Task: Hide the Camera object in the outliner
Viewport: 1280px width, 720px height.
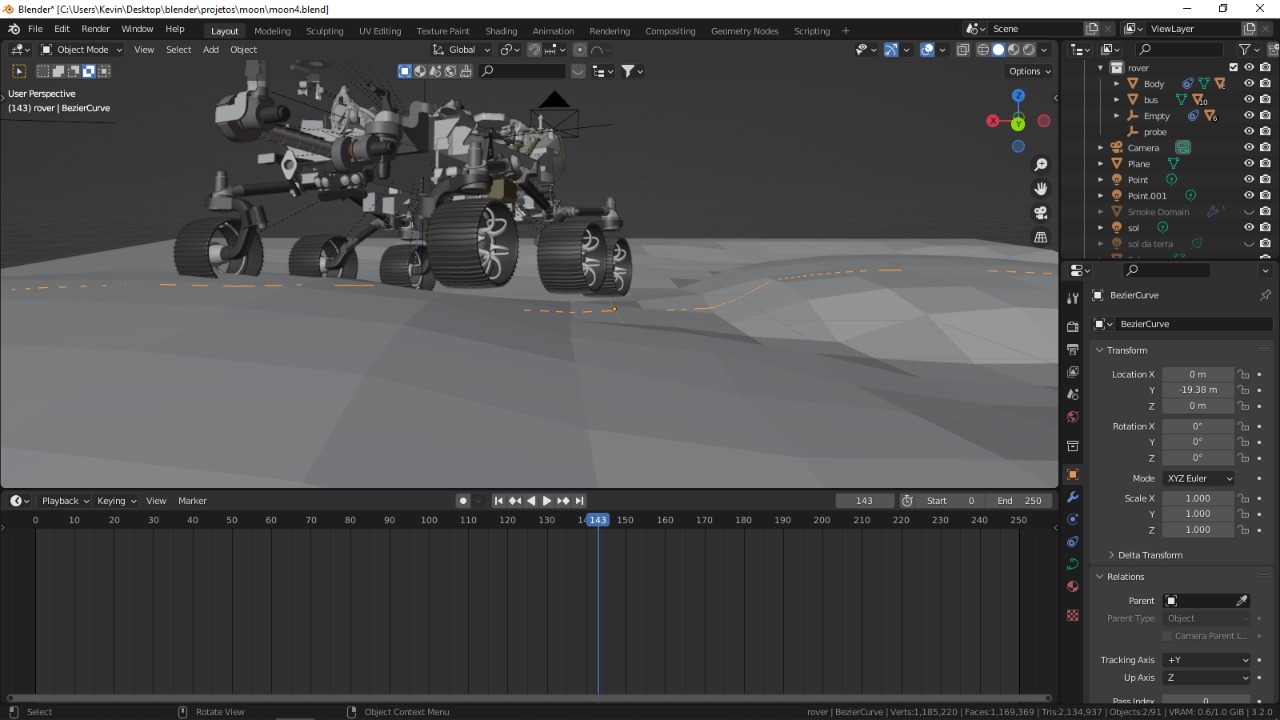Action: point(1249,148)
